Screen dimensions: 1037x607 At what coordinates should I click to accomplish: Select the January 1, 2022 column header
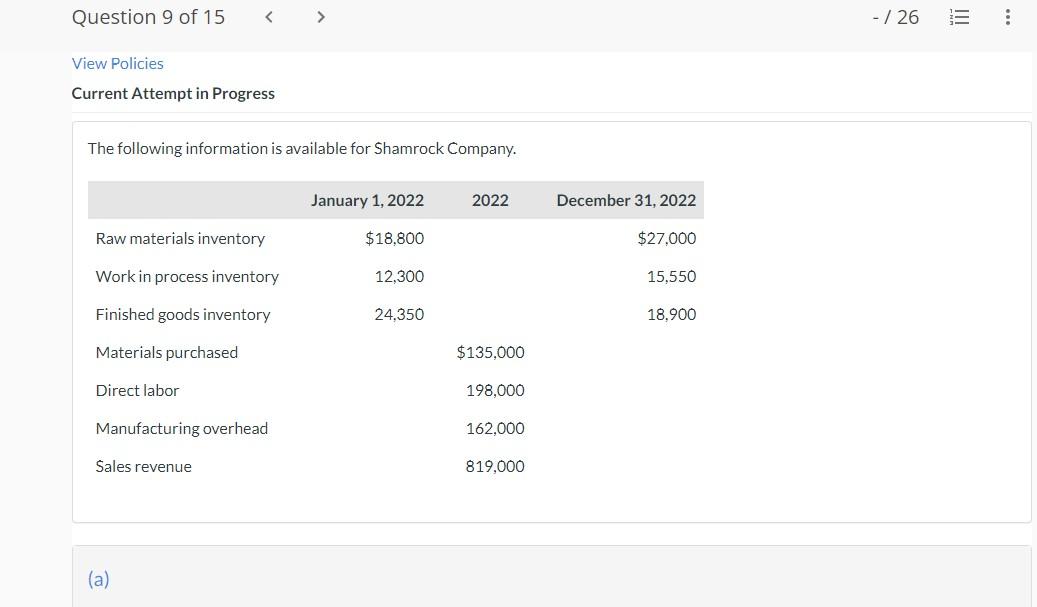[367, 200]
